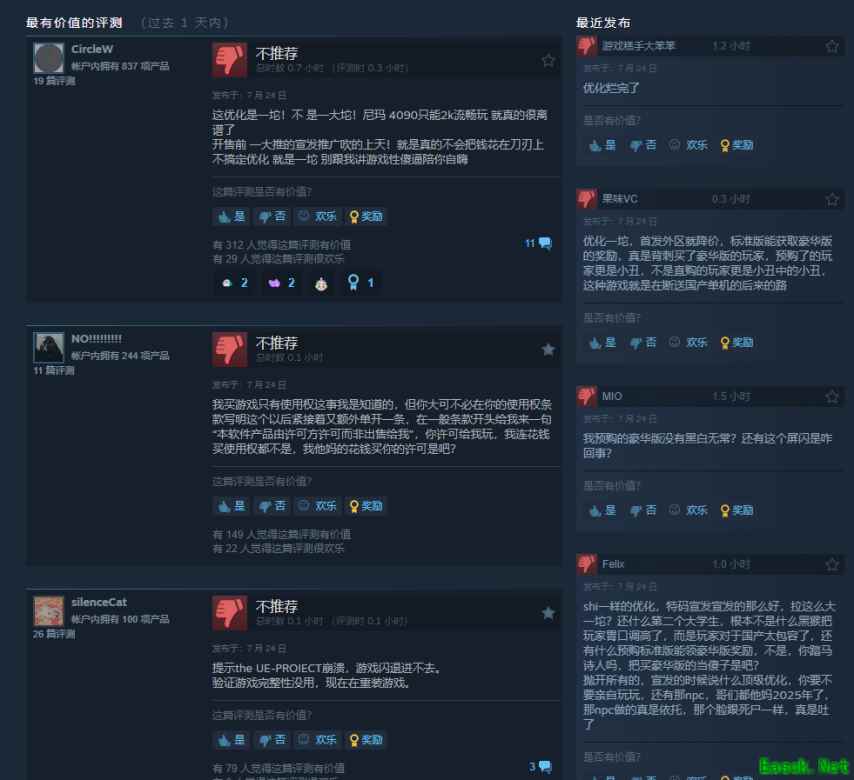Toggle the star on CircleW's review
The image size is (854, 780).
coord(548,60)
